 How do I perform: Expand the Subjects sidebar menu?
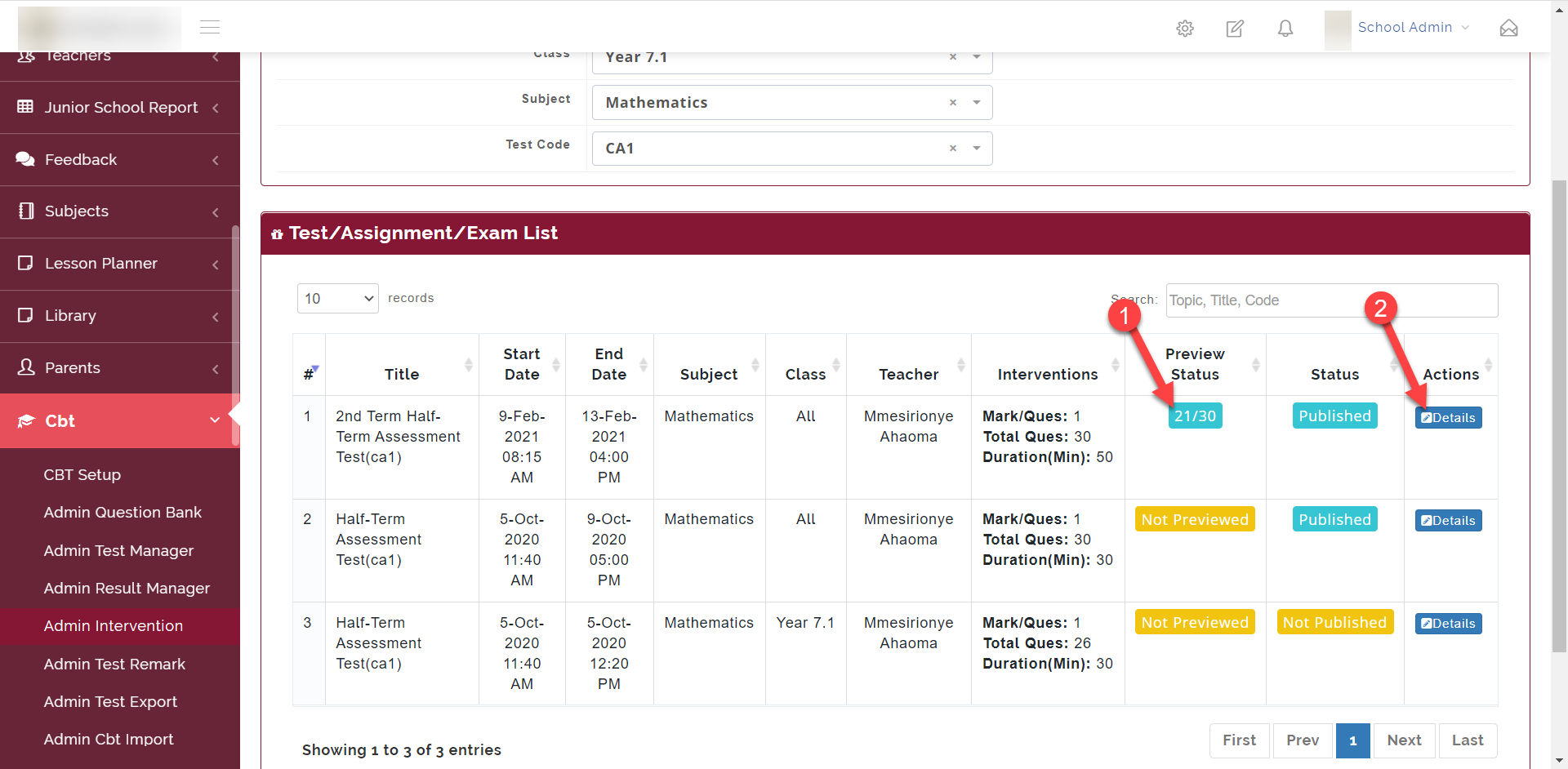tap(120, 211)
